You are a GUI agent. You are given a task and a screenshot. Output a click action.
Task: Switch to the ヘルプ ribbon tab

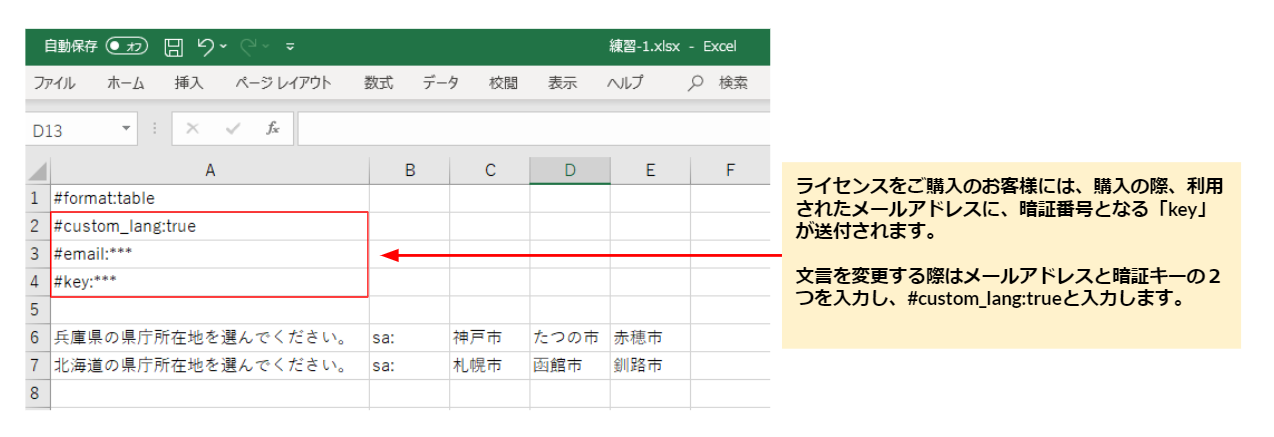point(625,83)
